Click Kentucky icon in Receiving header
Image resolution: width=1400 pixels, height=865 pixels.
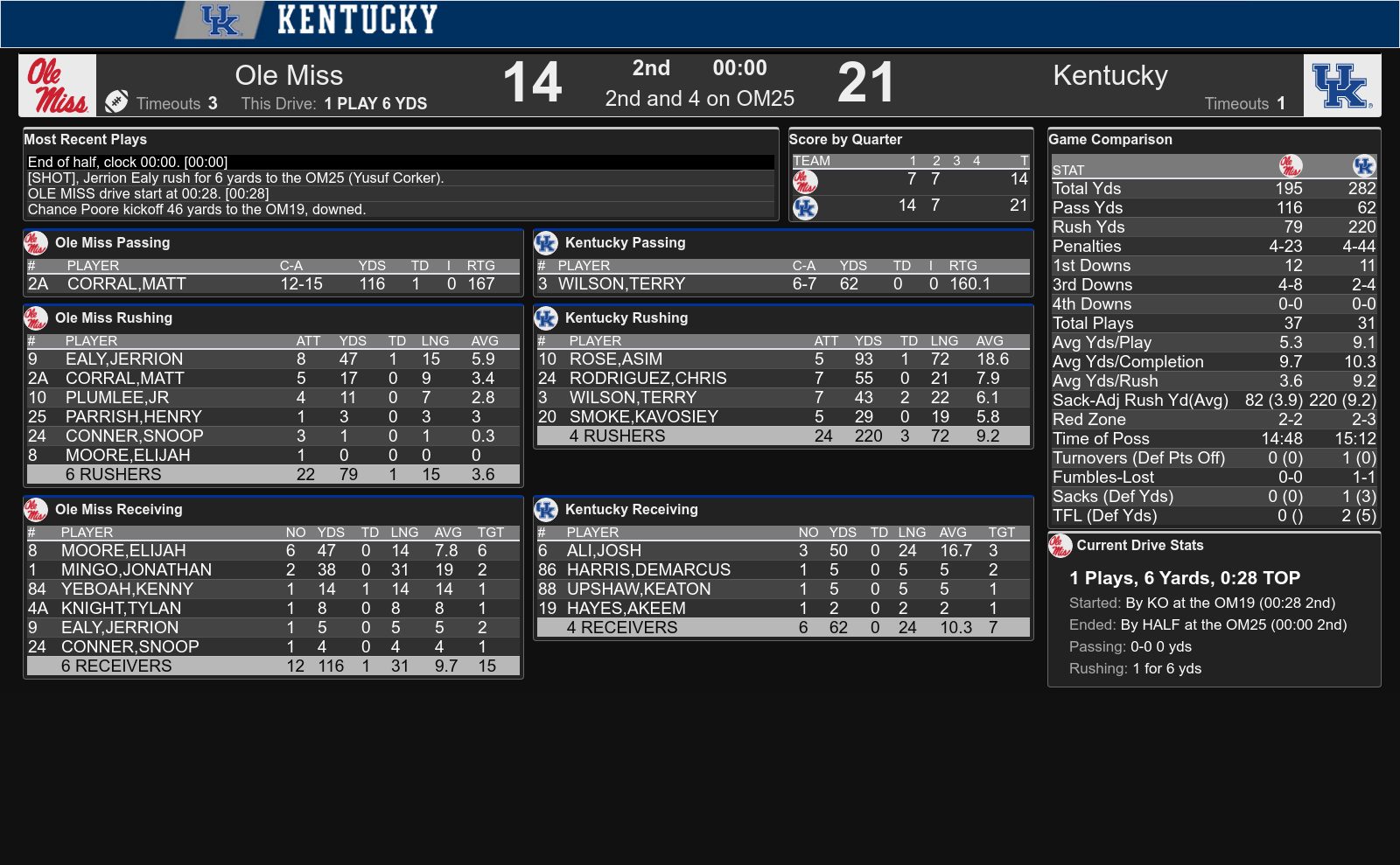[546, 510]
